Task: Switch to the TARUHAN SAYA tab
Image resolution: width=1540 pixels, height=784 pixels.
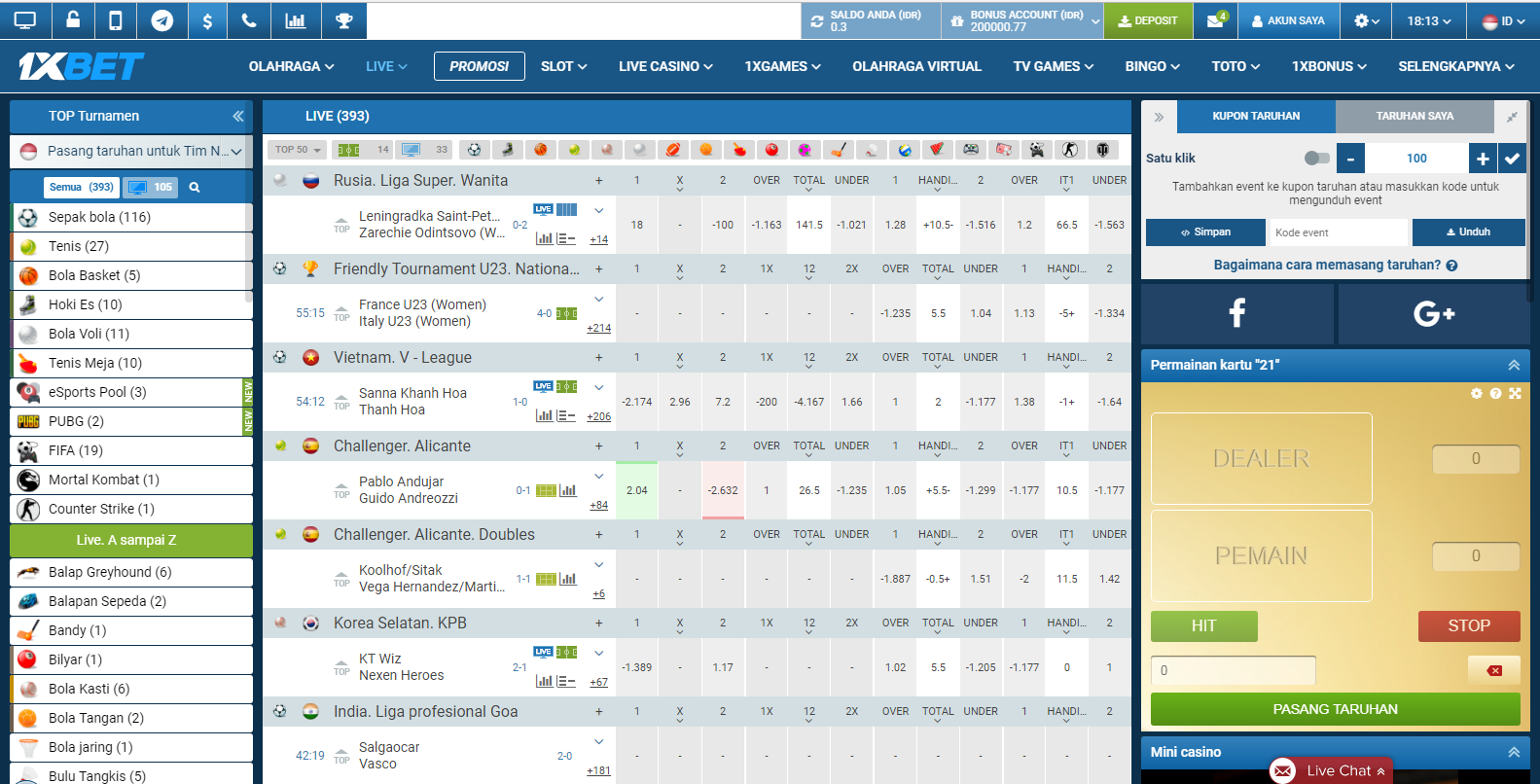Action: pyautogui.click(x=1415, y=116)
